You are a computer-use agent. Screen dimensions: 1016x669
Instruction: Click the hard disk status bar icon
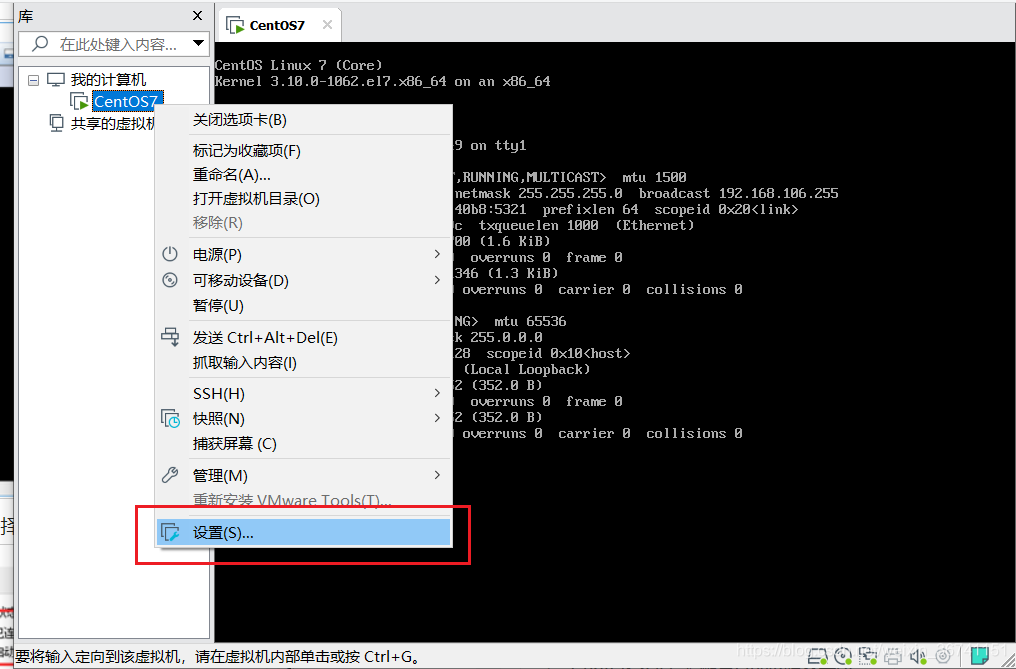tap(818, 656)
